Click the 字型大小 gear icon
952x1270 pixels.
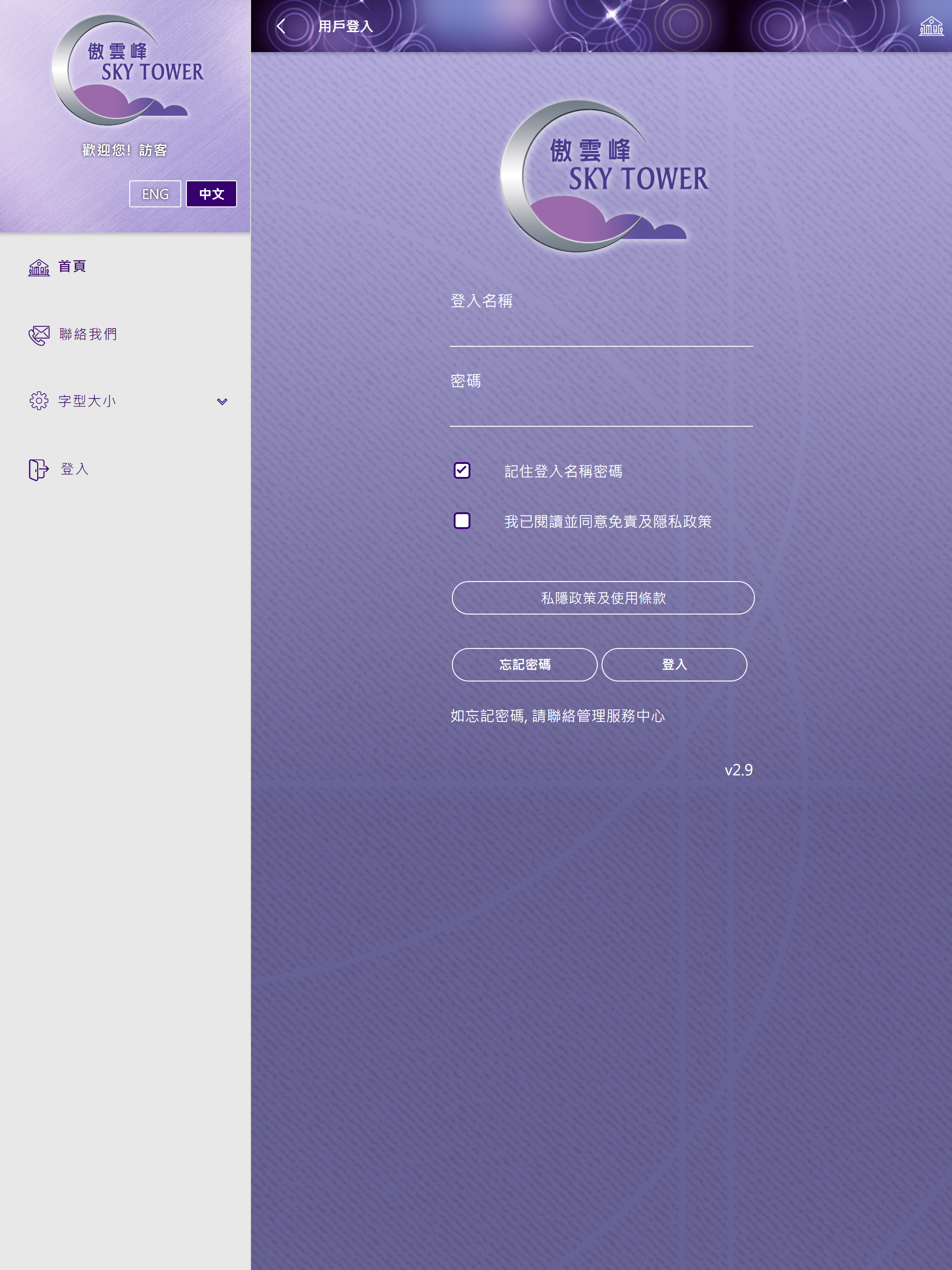[39, 401]
